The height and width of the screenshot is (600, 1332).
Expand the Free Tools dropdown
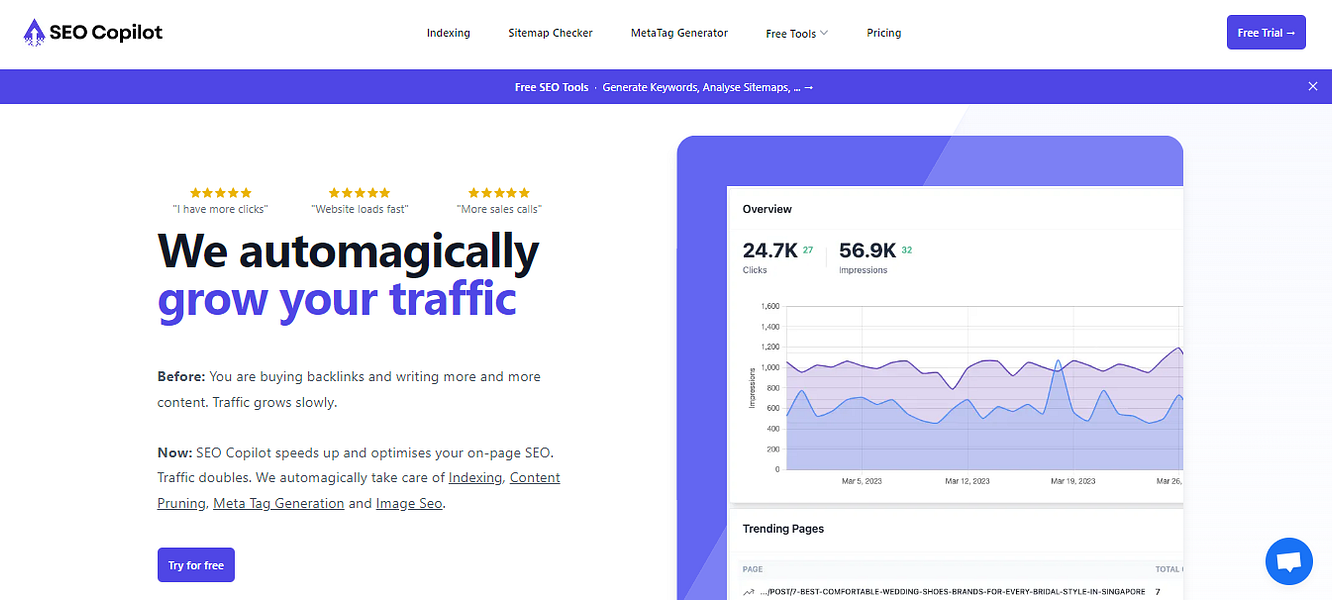click(x=796, y=33)
